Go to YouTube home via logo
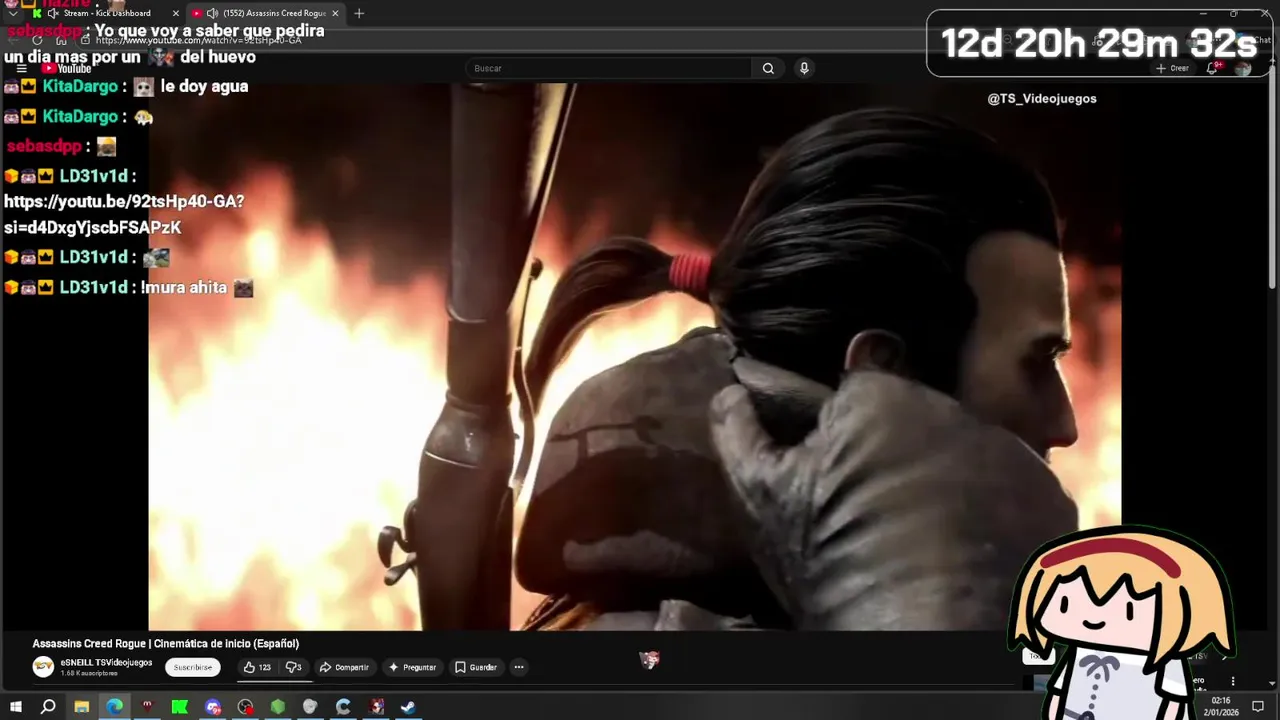Image resolution: width=1280 pixels, height=720 pixels. [67, 69]
